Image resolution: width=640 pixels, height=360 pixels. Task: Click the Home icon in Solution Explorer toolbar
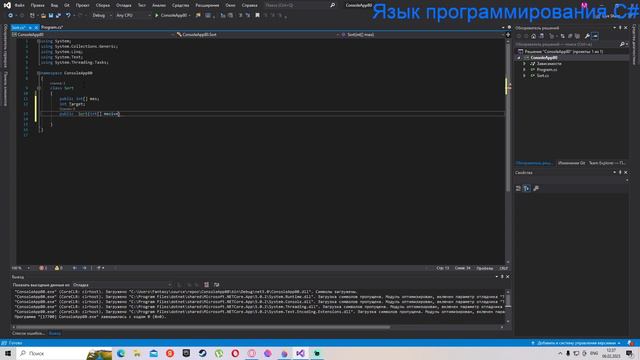click(533, 36)
